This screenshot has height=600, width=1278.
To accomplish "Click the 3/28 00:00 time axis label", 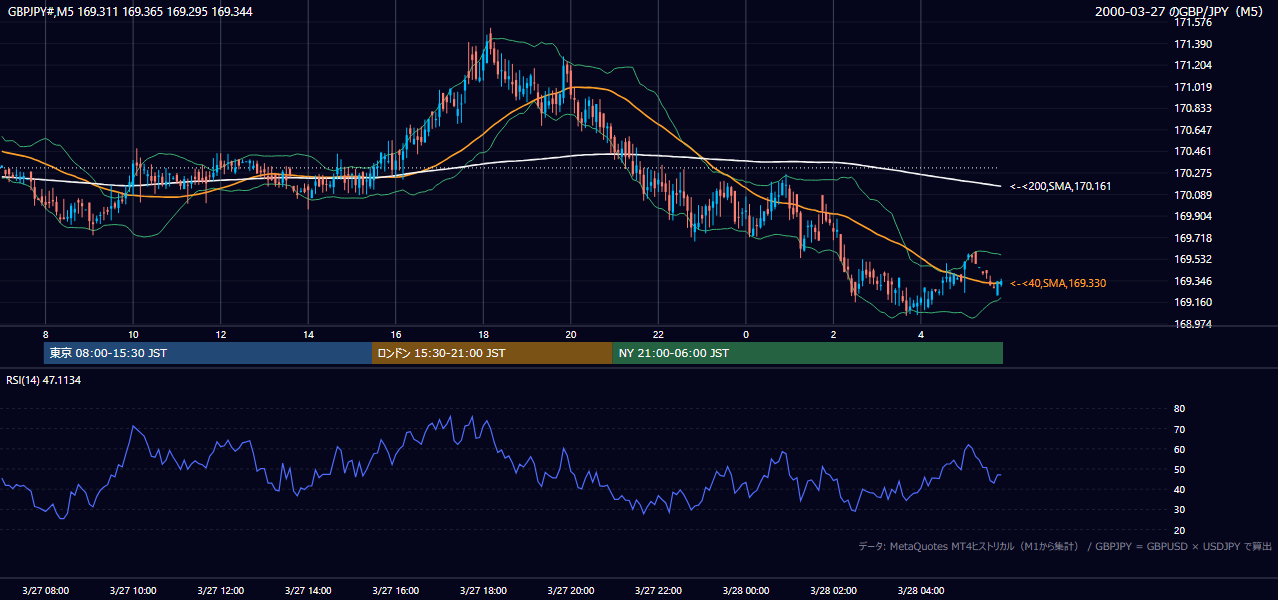I will pos(746,591).
